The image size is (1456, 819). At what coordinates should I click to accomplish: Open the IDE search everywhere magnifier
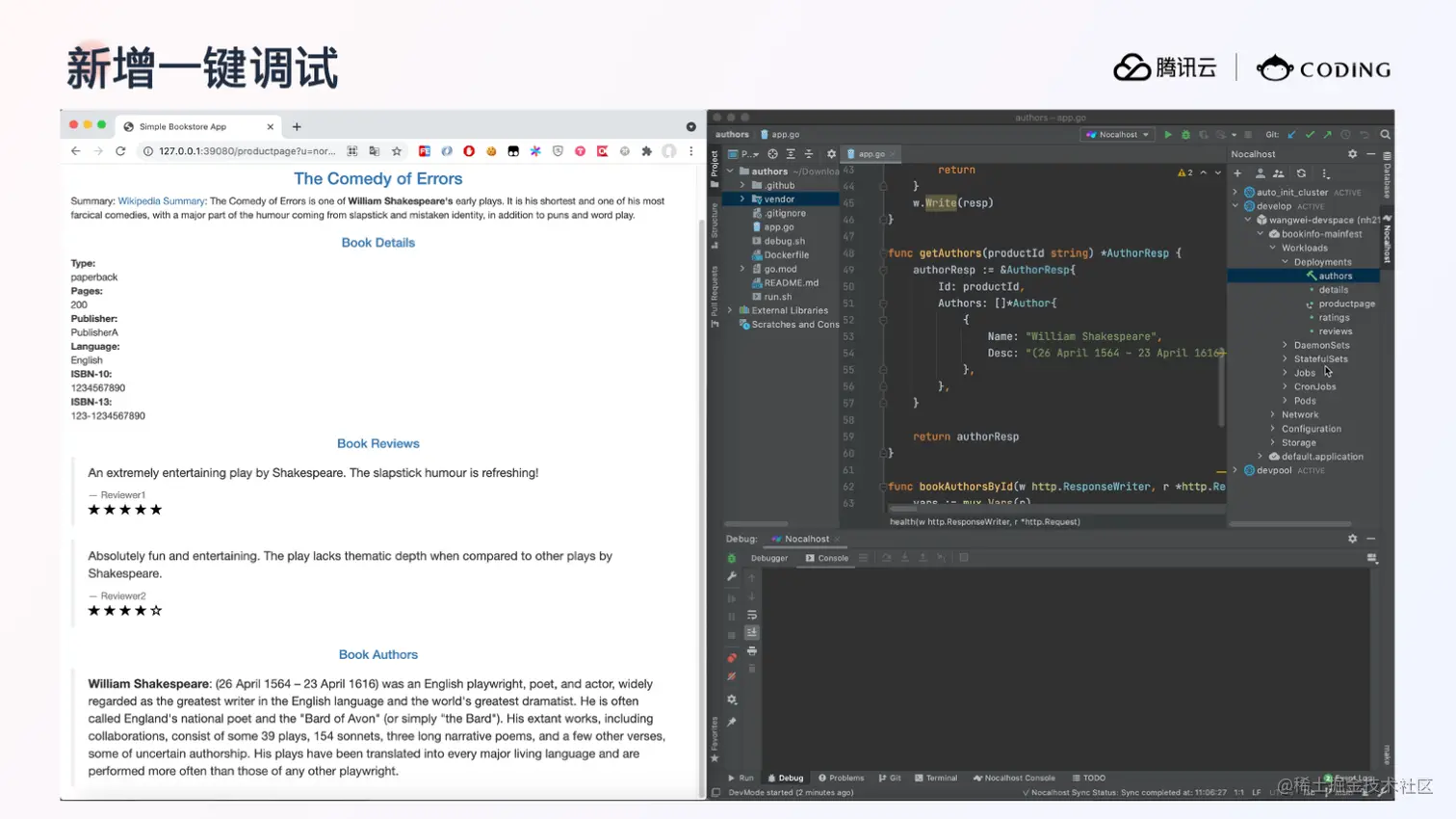tap(1385, 135)
